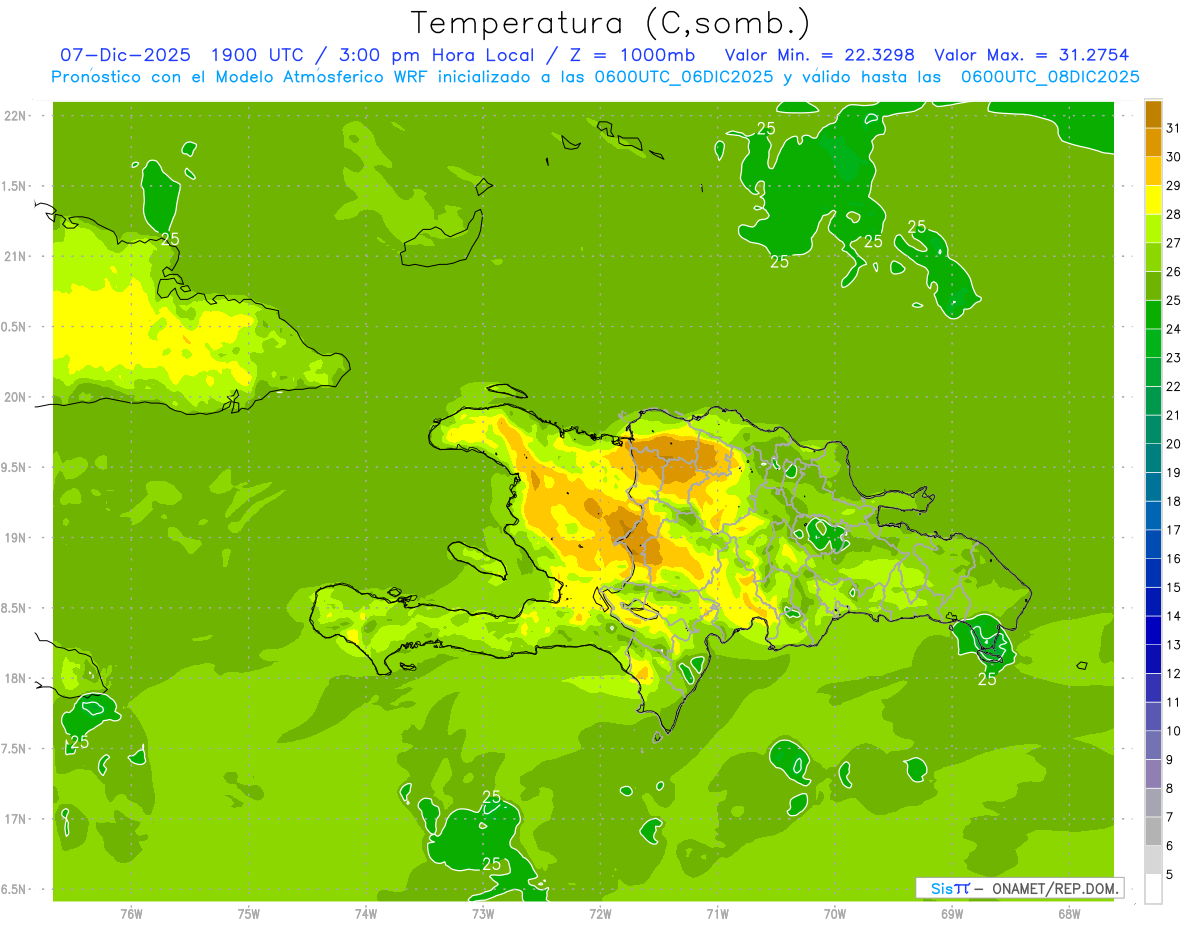Click the "19N" latitude label
Viewport: 1200px width, 927px height.
click(14, 538)
